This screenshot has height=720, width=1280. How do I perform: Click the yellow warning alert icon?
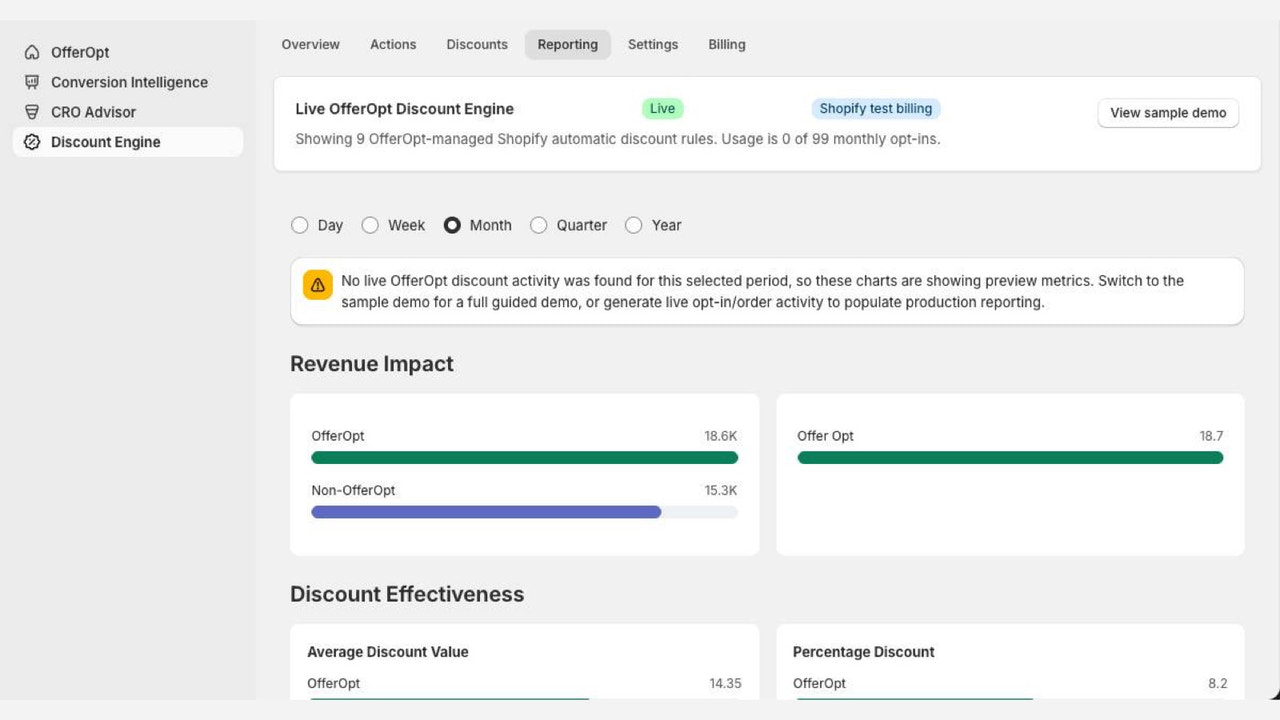point(318,285)
